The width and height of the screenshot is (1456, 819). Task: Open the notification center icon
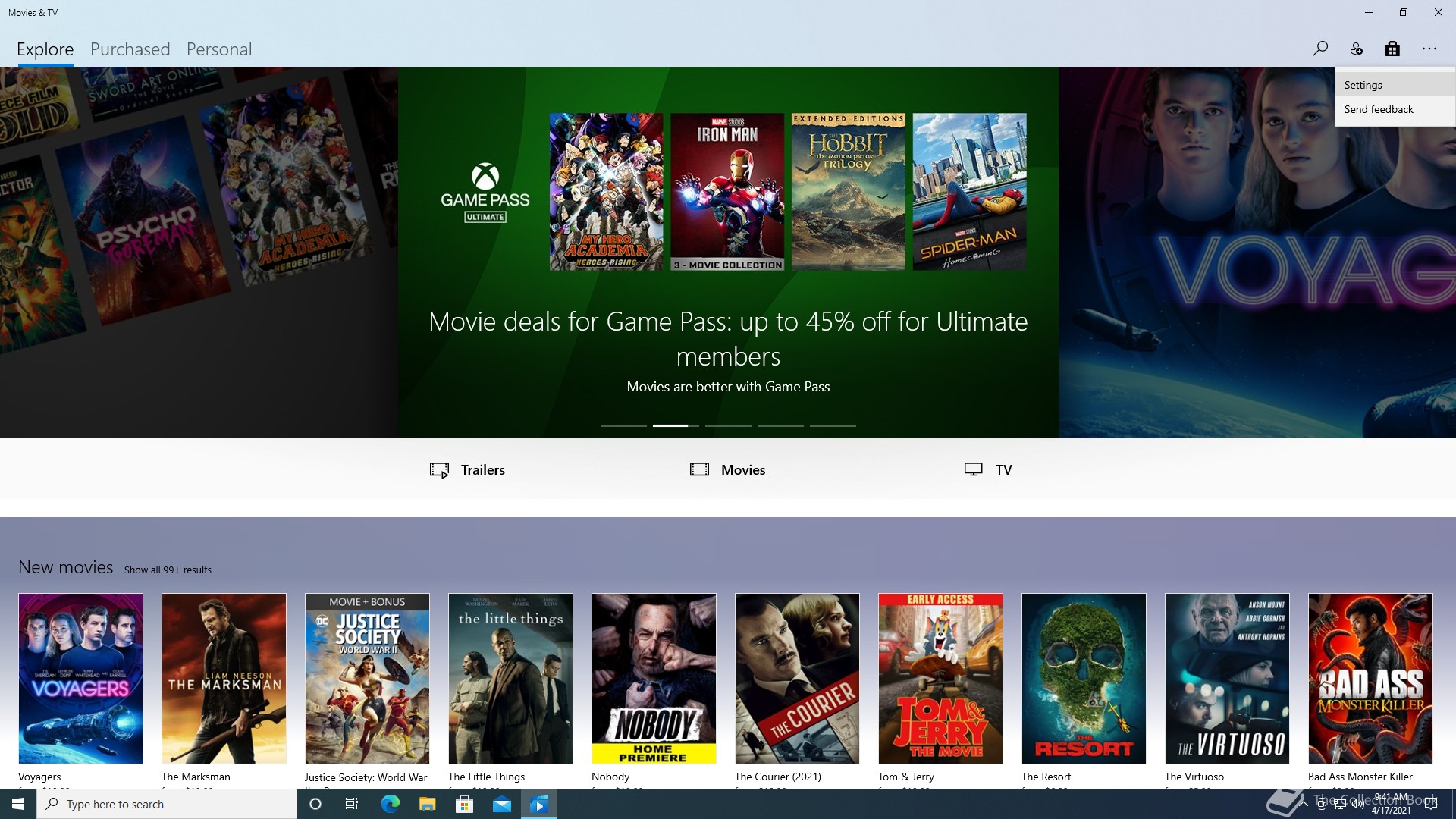coord(1431,804)
